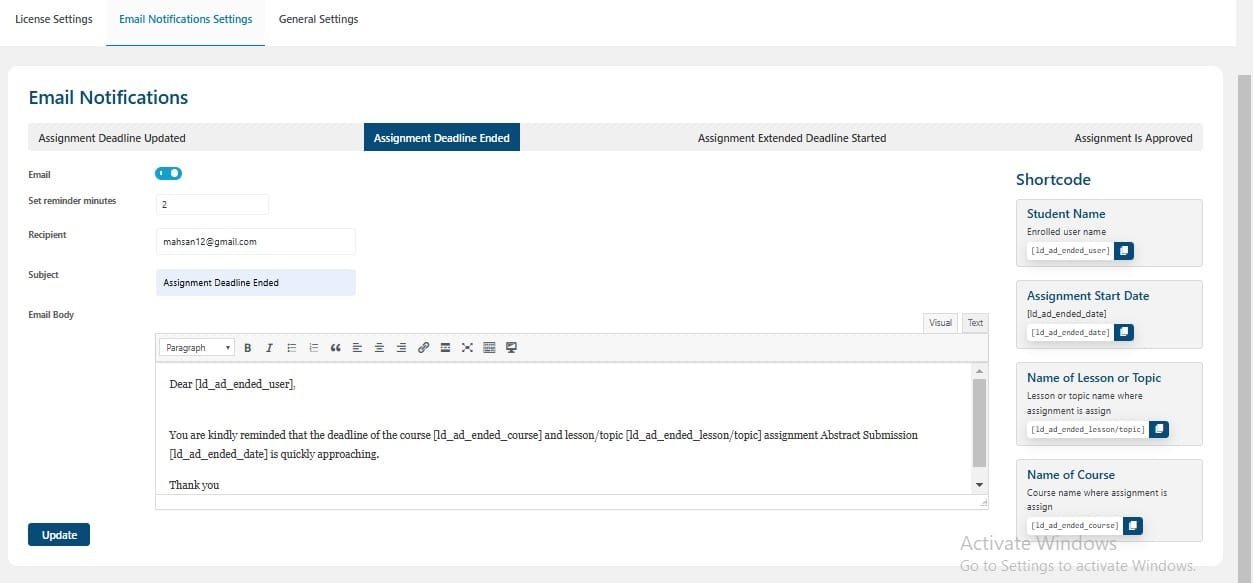
Task: Select the Email Notifications Settings tab
Action: pyautogui.click(x=186, y=19)
